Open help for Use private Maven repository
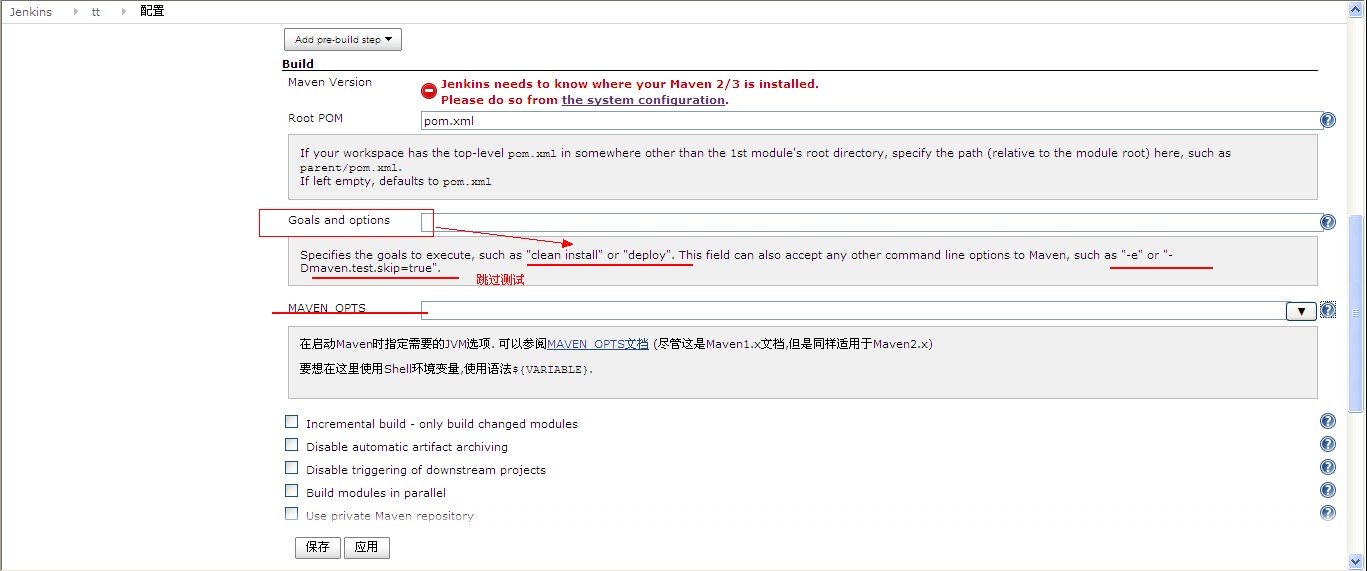Viewport: 1367px width, 571px height. [x=1328, y=513]
